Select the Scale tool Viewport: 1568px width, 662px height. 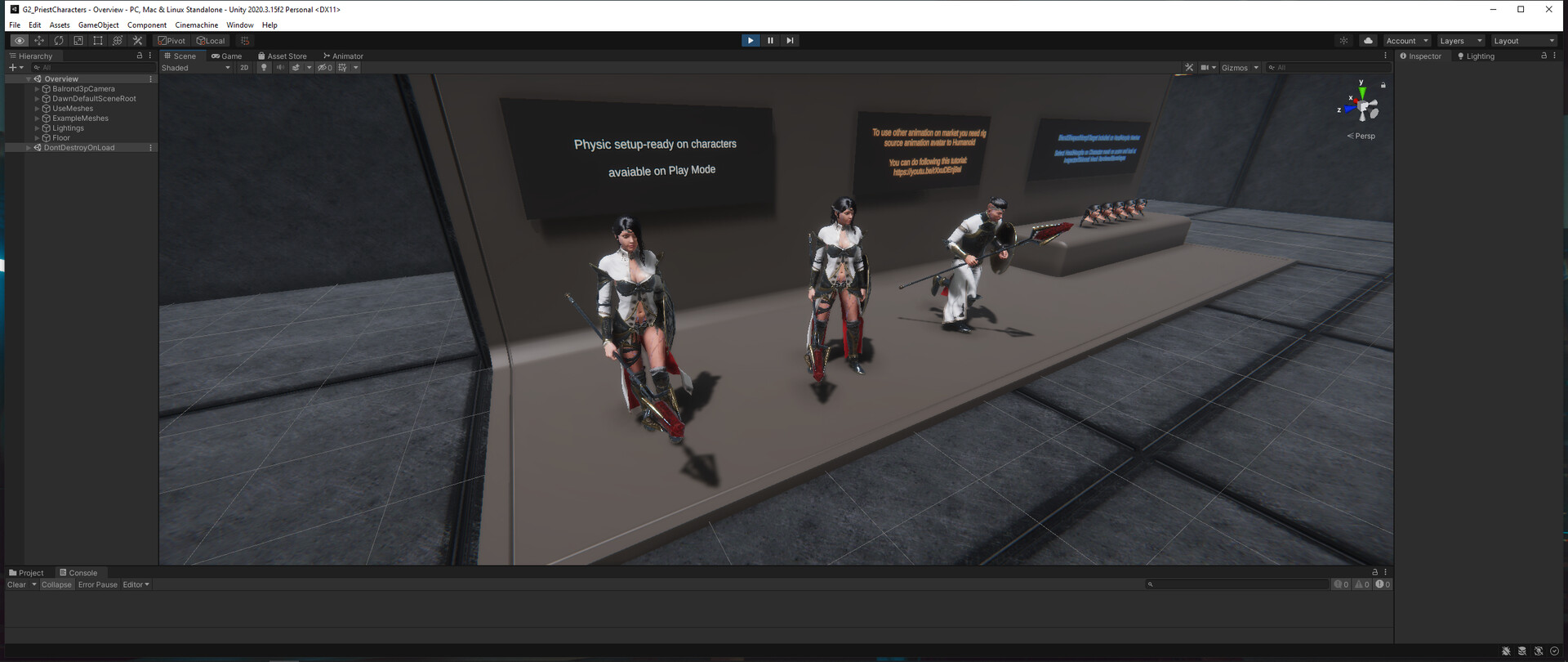(78, 40)
